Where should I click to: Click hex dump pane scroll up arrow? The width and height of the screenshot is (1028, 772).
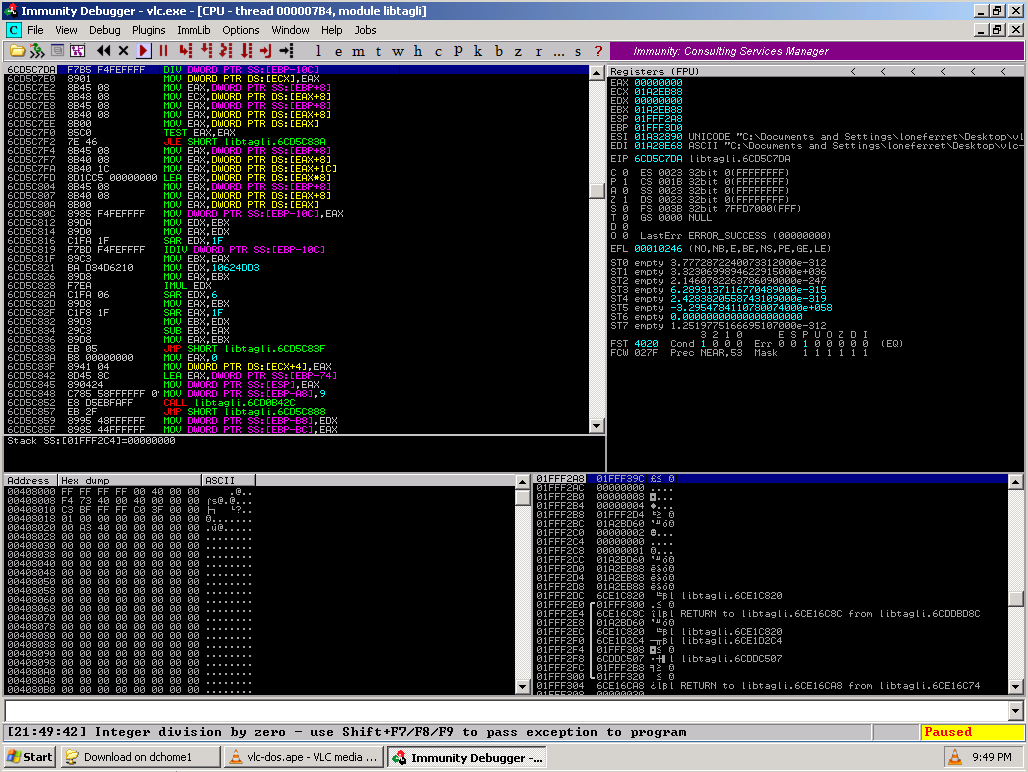tap(523, 482)
